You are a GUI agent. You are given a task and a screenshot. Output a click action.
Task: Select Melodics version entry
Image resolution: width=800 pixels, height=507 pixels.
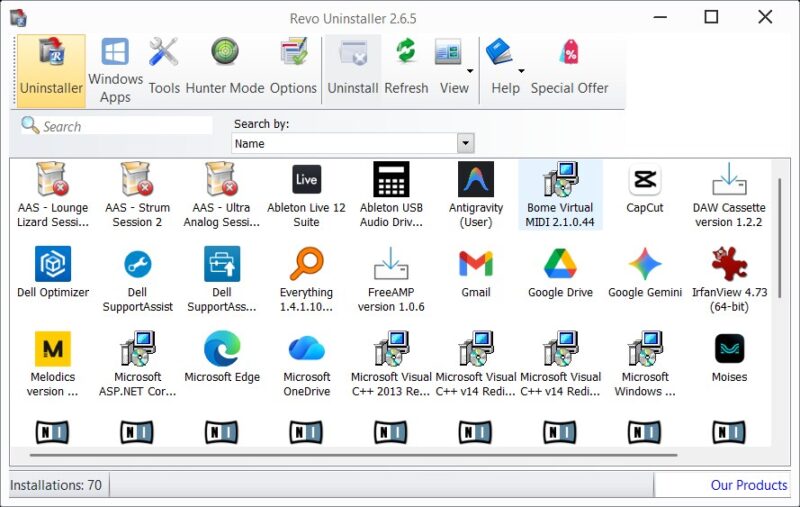pos(53,364)
